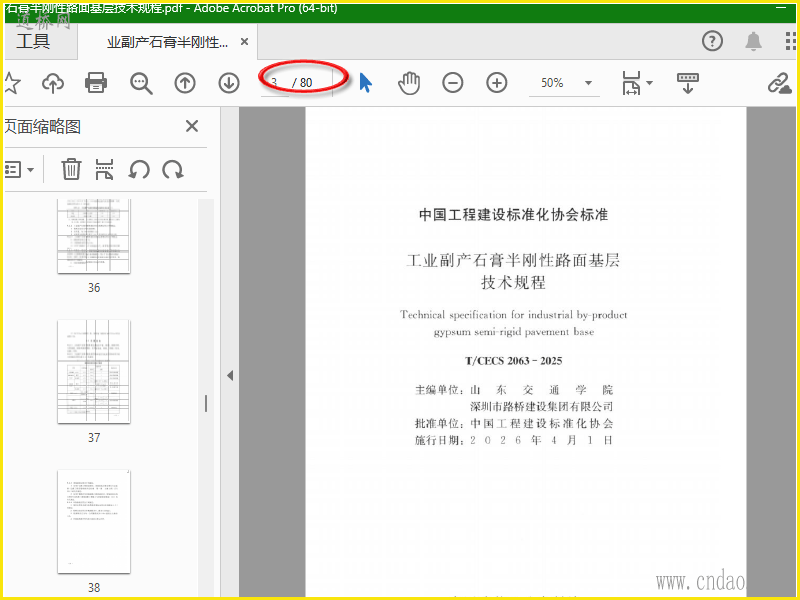Close the 业副产石膏半刚性 document tab
The image size is (800, 600).
pyautogui.click(x=245, y=41)
